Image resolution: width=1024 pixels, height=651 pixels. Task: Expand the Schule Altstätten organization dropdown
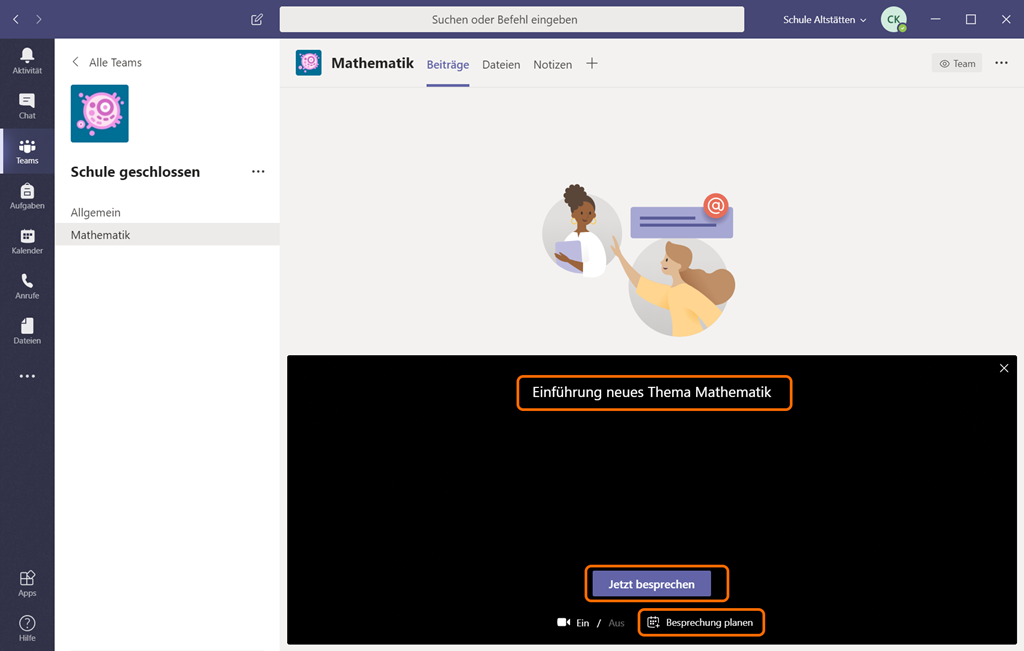click(825, 19)
